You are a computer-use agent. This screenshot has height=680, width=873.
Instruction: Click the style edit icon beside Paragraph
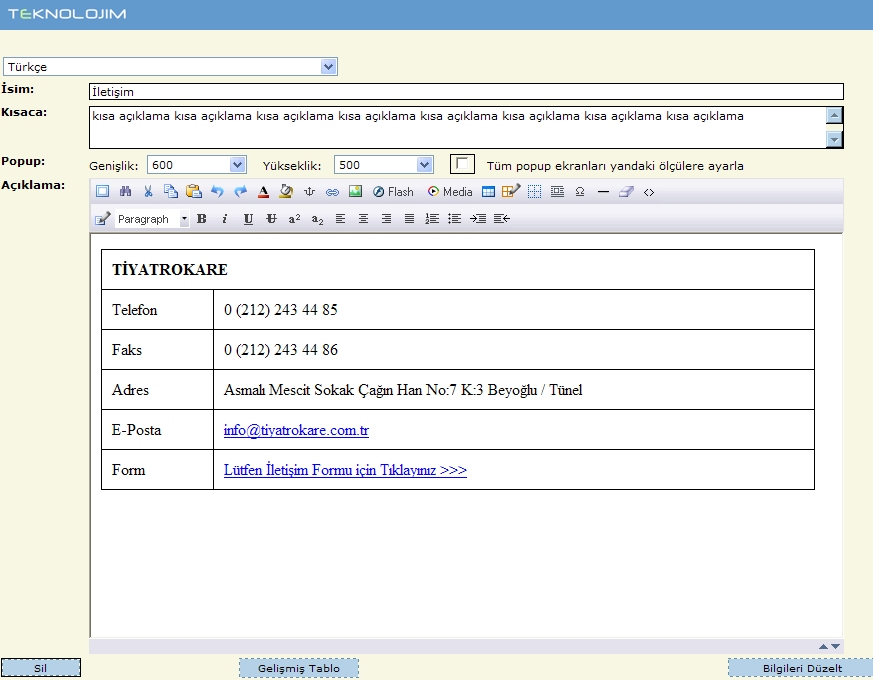pyautogui.click(x=102, y=219)
